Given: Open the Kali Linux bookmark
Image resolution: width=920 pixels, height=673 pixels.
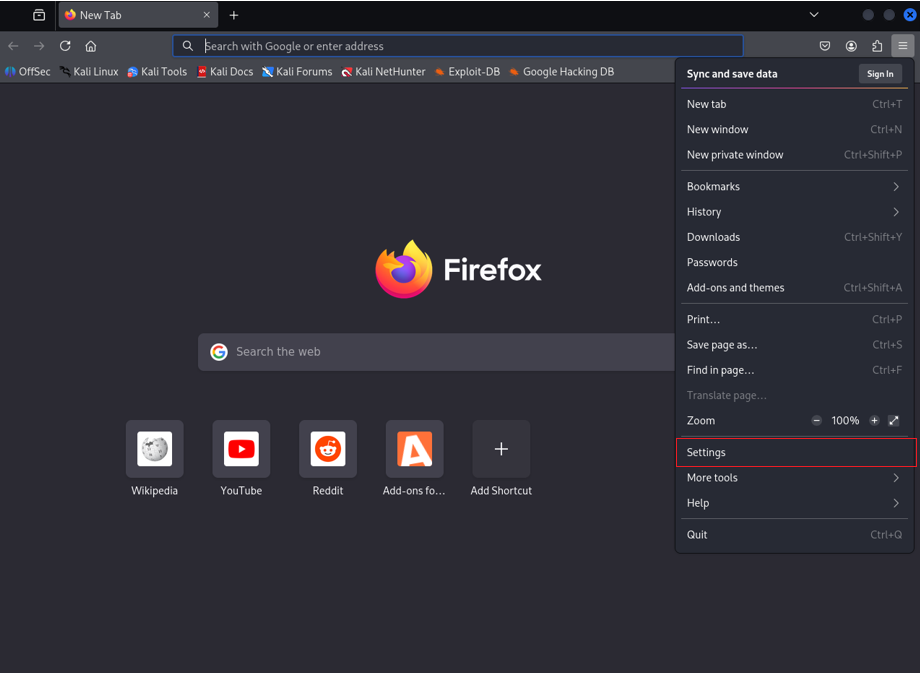Looking at the screenshot, I should click(x=89, y=72).
